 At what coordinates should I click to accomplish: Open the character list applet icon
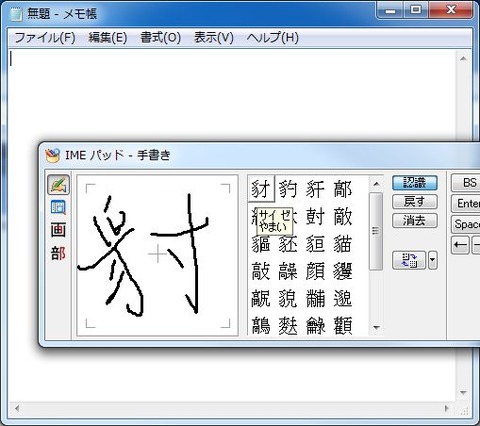click(x=58, y=207)
